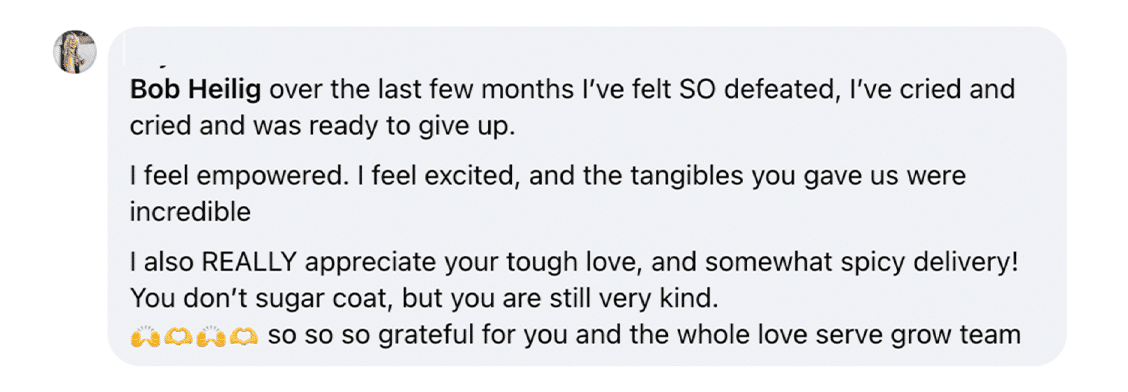Click the word 'incredible'
Screen dimensions: 1128x392
(x=190, y=212)
